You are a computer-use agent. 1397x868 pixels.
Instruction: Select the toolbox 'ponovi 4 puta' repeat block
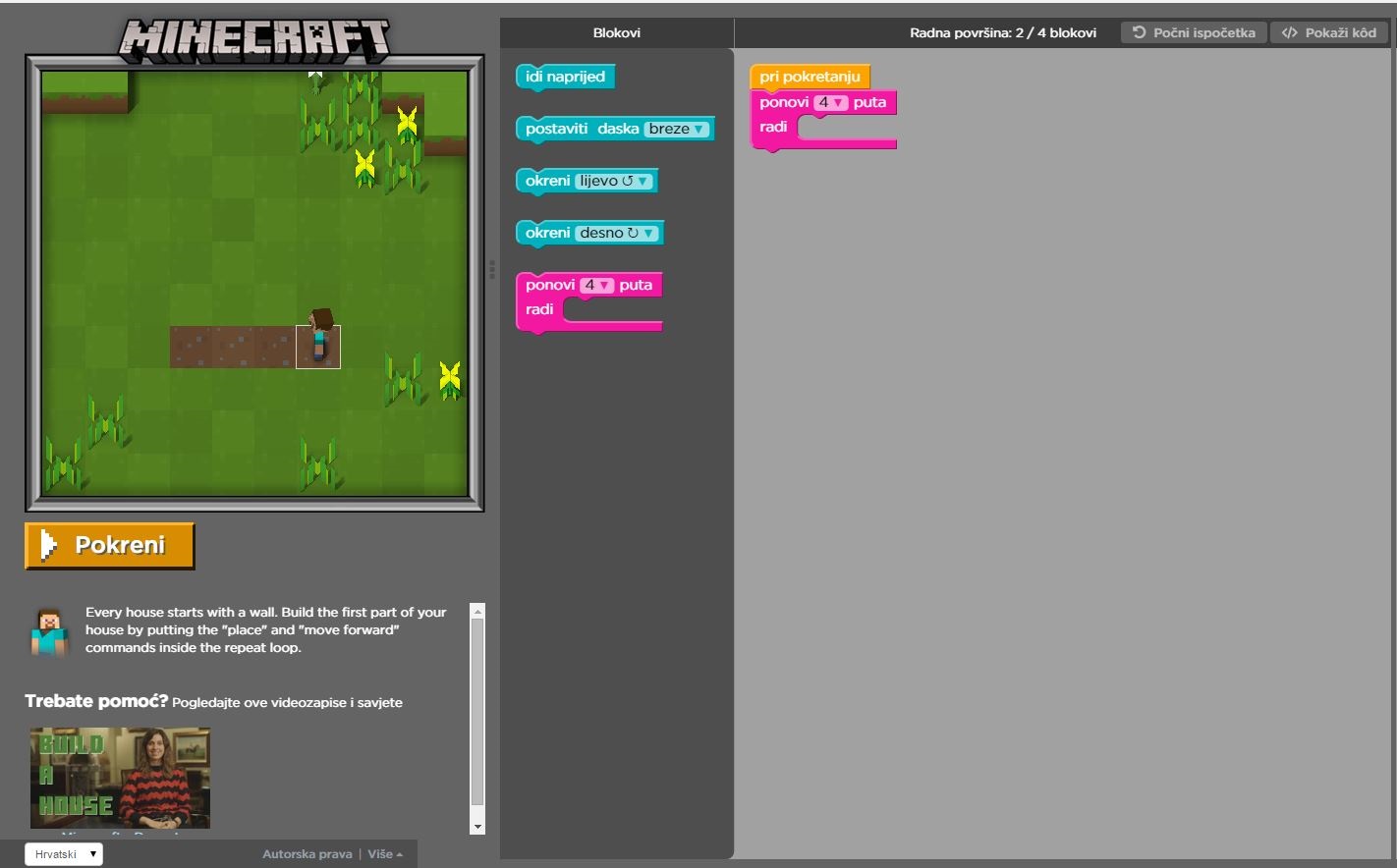588,301
